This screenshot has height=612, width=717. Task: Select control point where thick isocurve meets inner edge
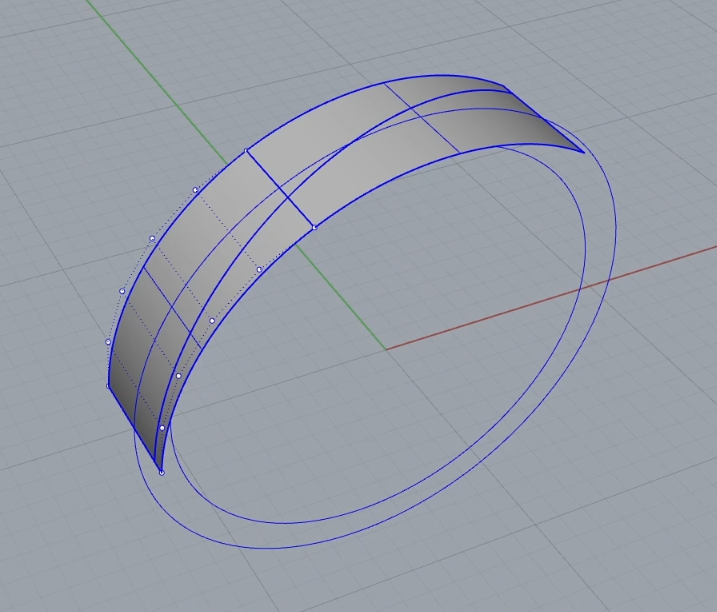pyautogui.click(x=314, y=228)
